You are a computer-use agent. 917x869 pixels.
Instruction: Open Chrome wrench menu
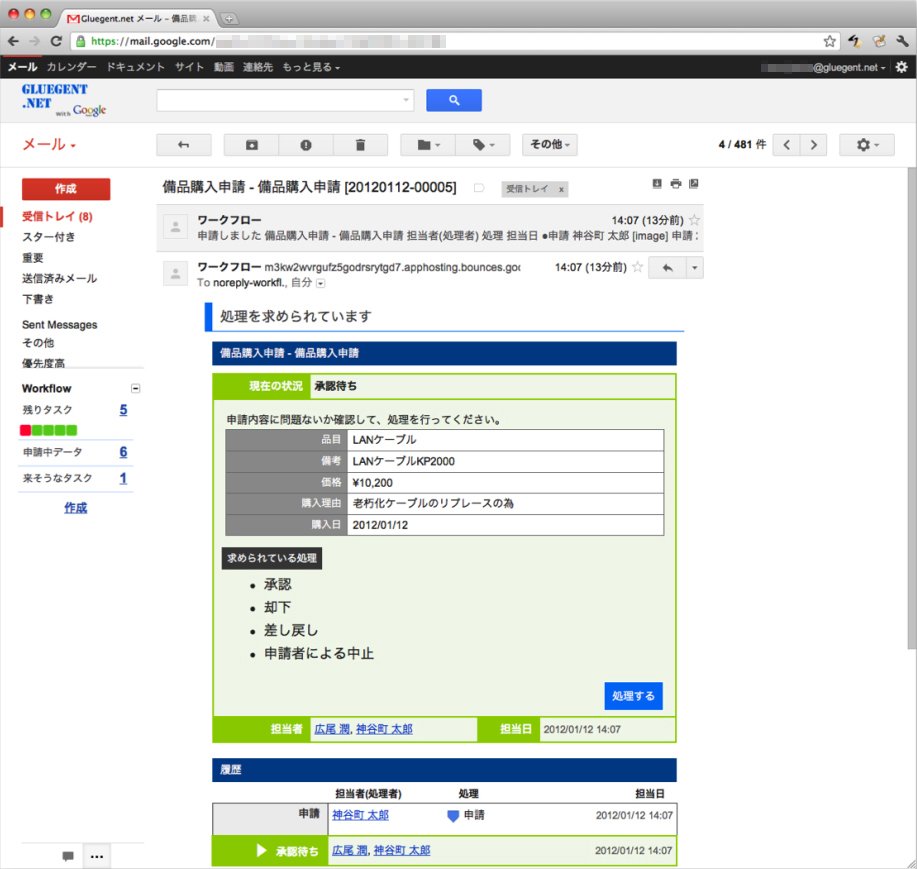(x=902, y=41)
